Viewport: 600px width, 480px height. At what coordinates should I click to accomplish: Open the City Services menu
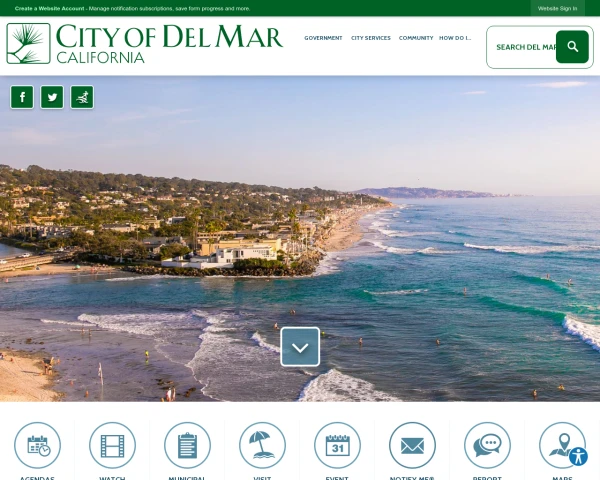pos(371,38)
